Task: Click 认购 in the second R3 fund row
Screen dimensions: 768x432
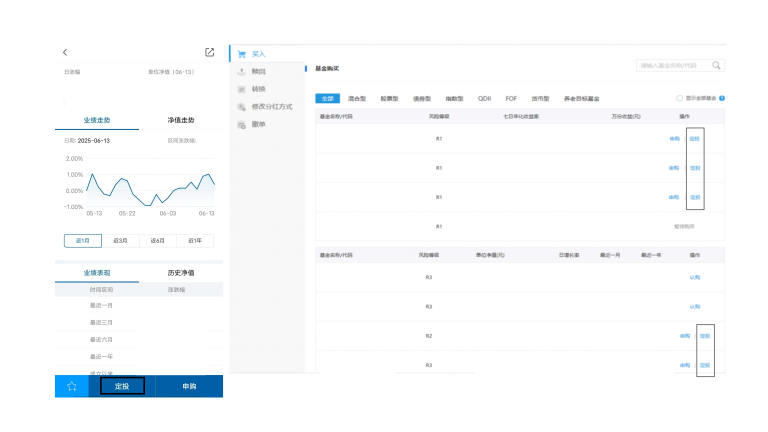Action: [x=695, y=307]
